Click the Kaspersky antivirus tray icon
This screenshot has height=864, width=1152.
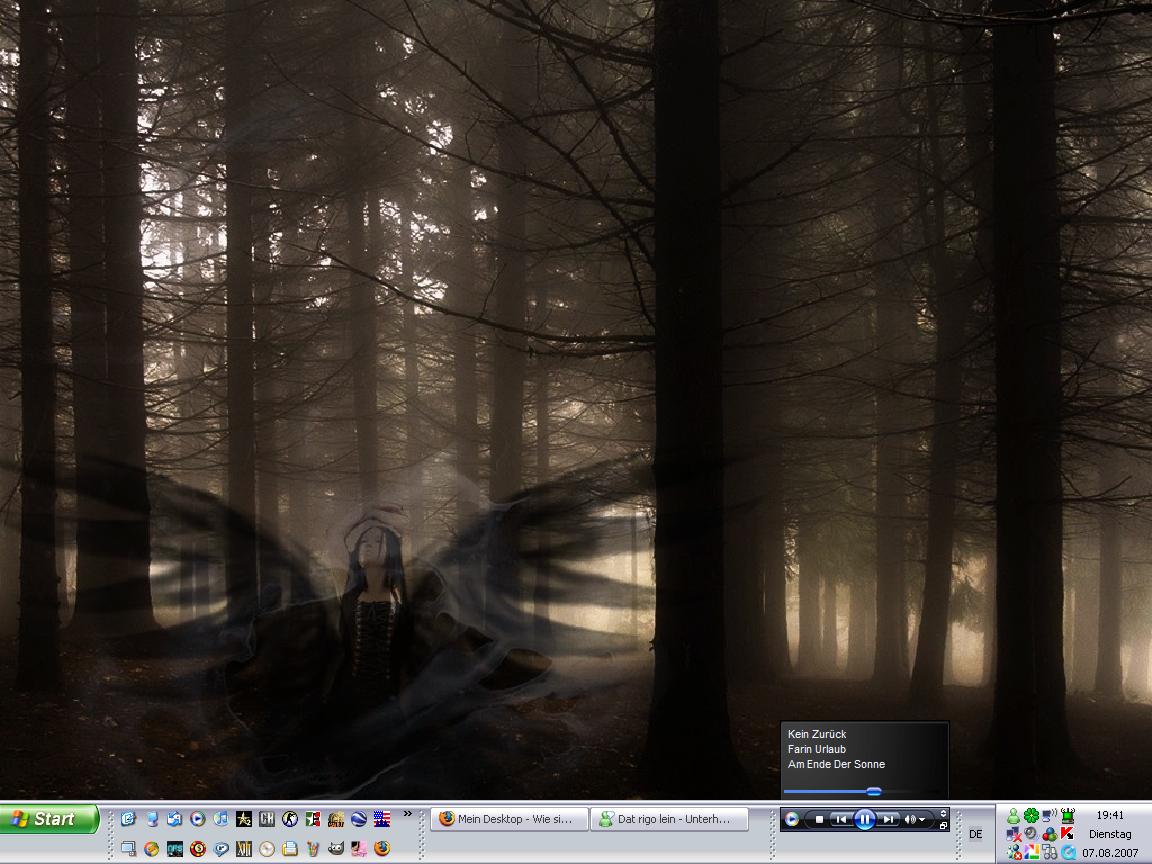pos(1068,834)
